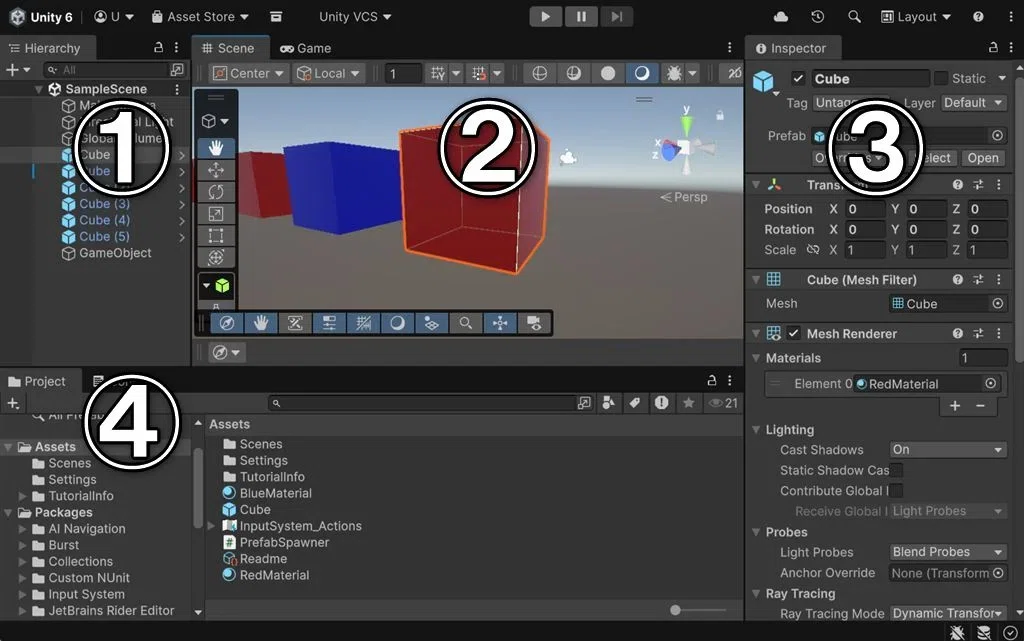Click the label tag icon in Project toolbar

tap(634, 403)
